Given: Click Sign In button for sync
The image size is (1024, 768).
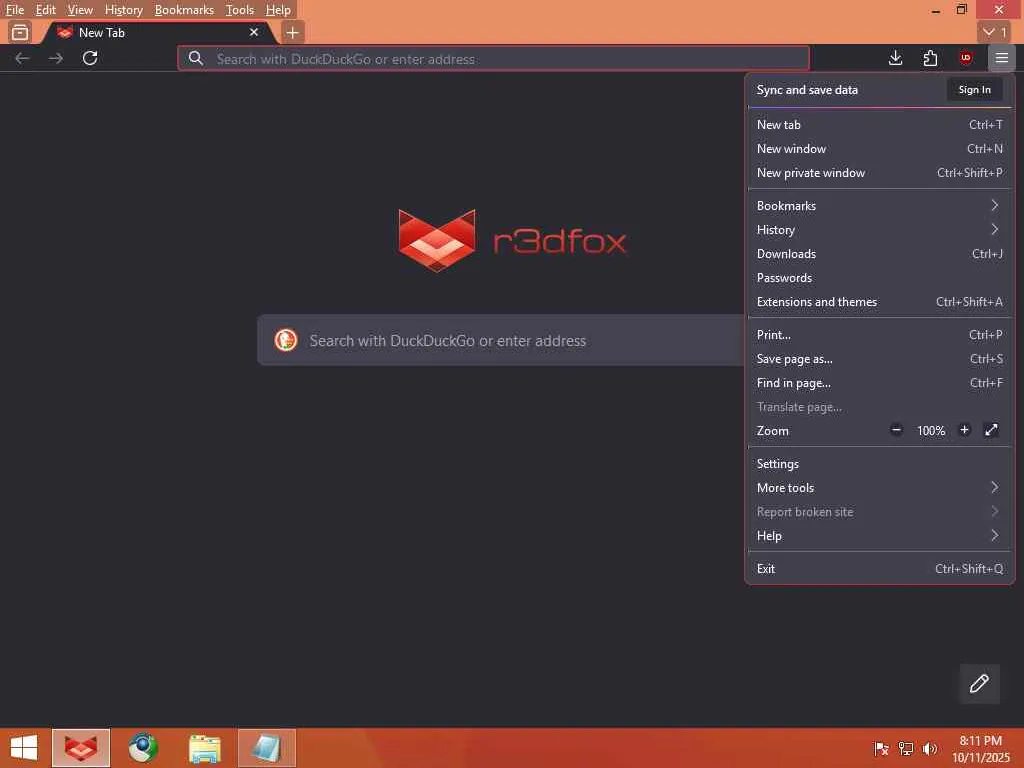Looking at the screenshot, I should (x=974, y=89).
